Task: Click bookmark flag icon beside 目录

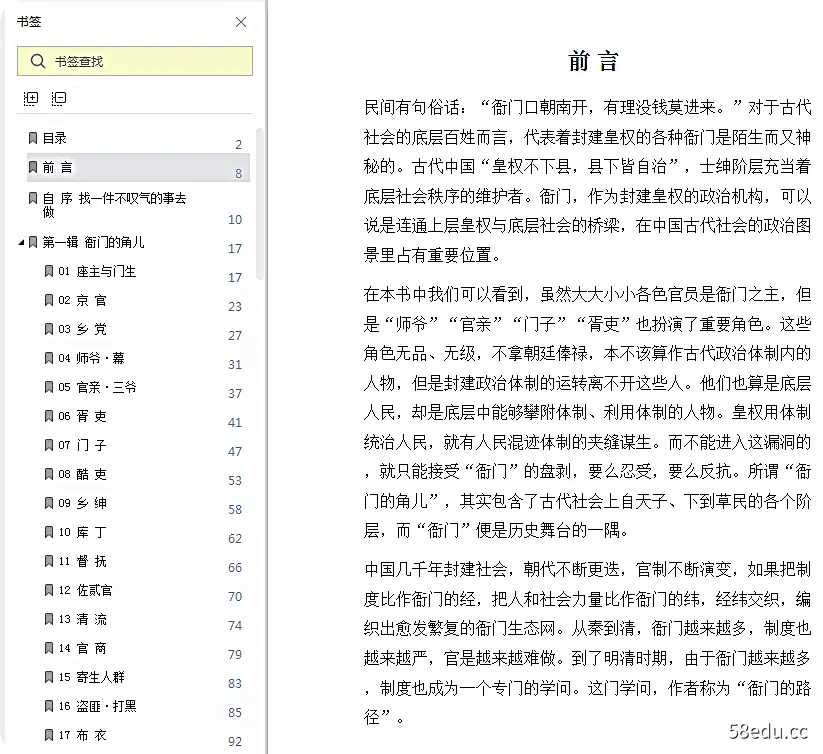Action: pyautogui.click(x=33, y=138)
